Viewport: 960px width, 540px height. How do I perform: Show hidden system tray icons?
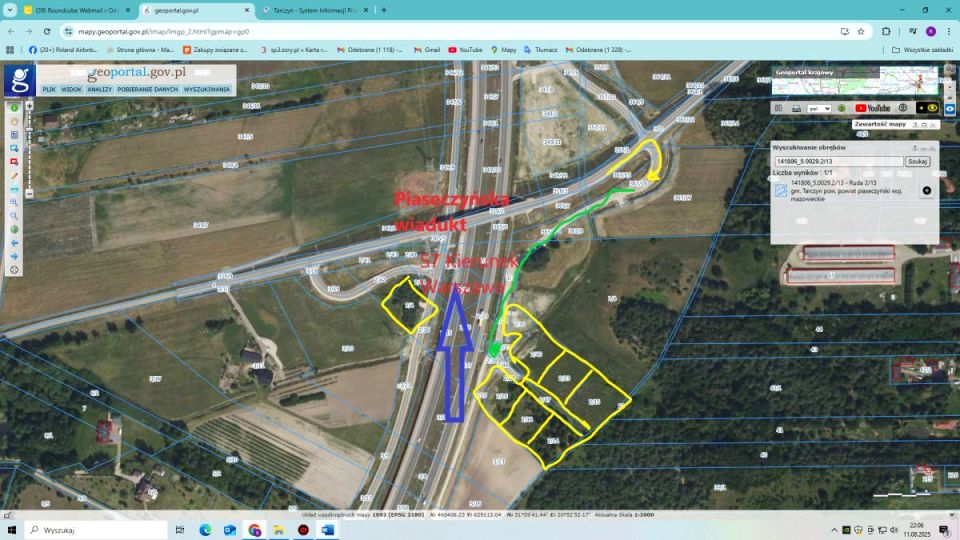pos(834,530)
